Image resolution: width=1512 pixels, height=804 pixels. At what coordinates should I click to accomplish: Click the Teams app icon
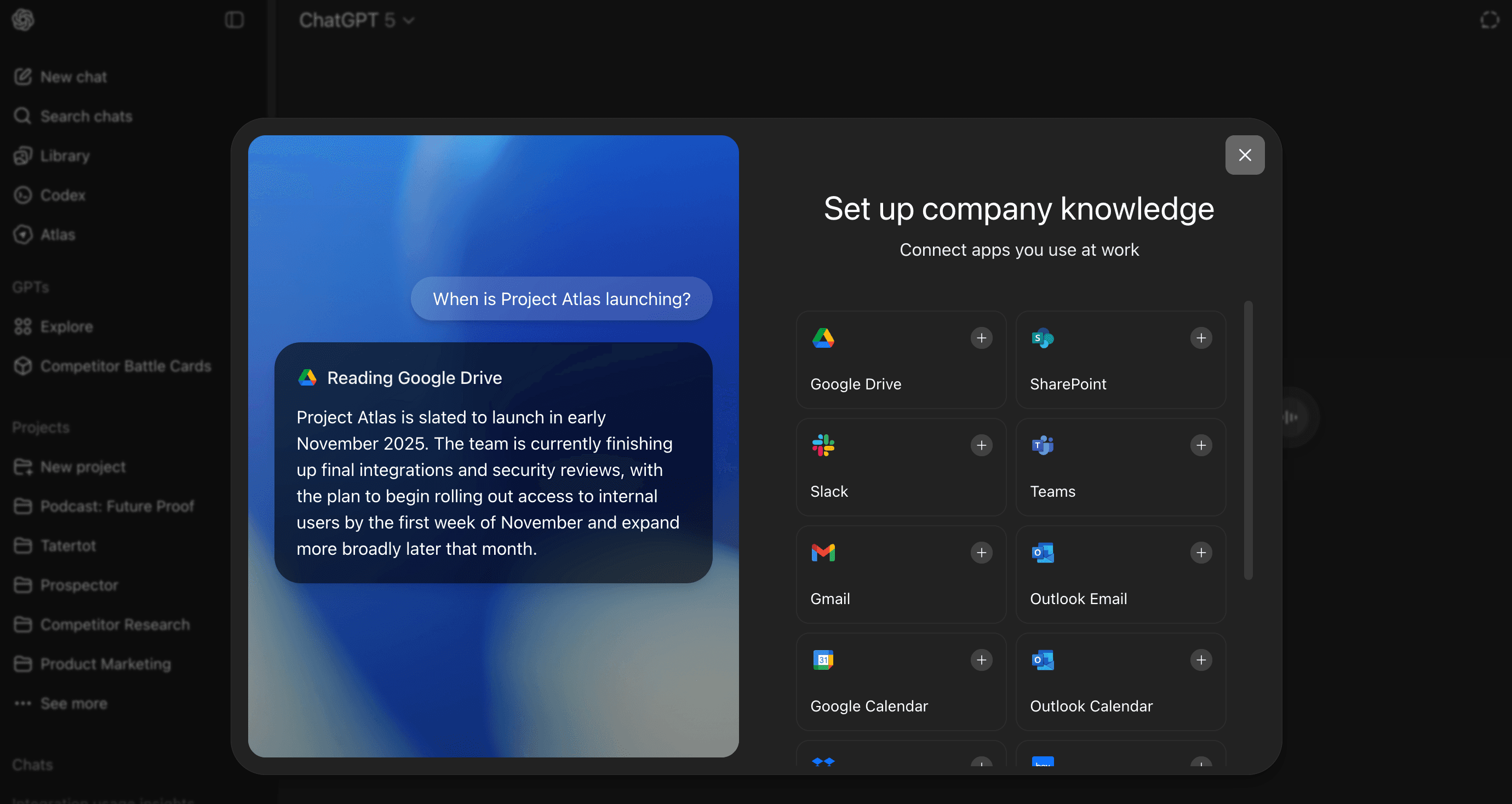coord(1043,445)
